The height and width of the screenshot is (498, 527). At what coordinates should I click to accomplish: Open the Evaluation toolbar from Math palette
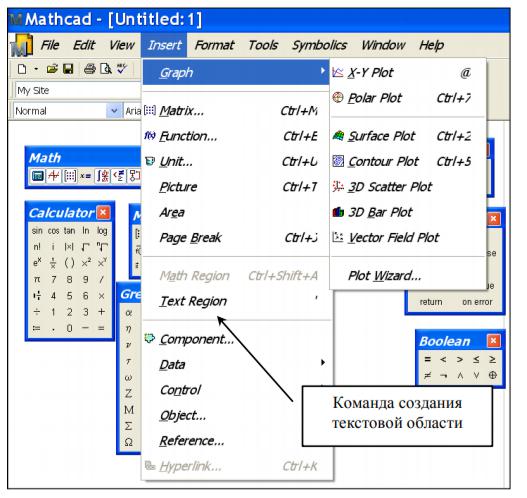coord(86,176)
